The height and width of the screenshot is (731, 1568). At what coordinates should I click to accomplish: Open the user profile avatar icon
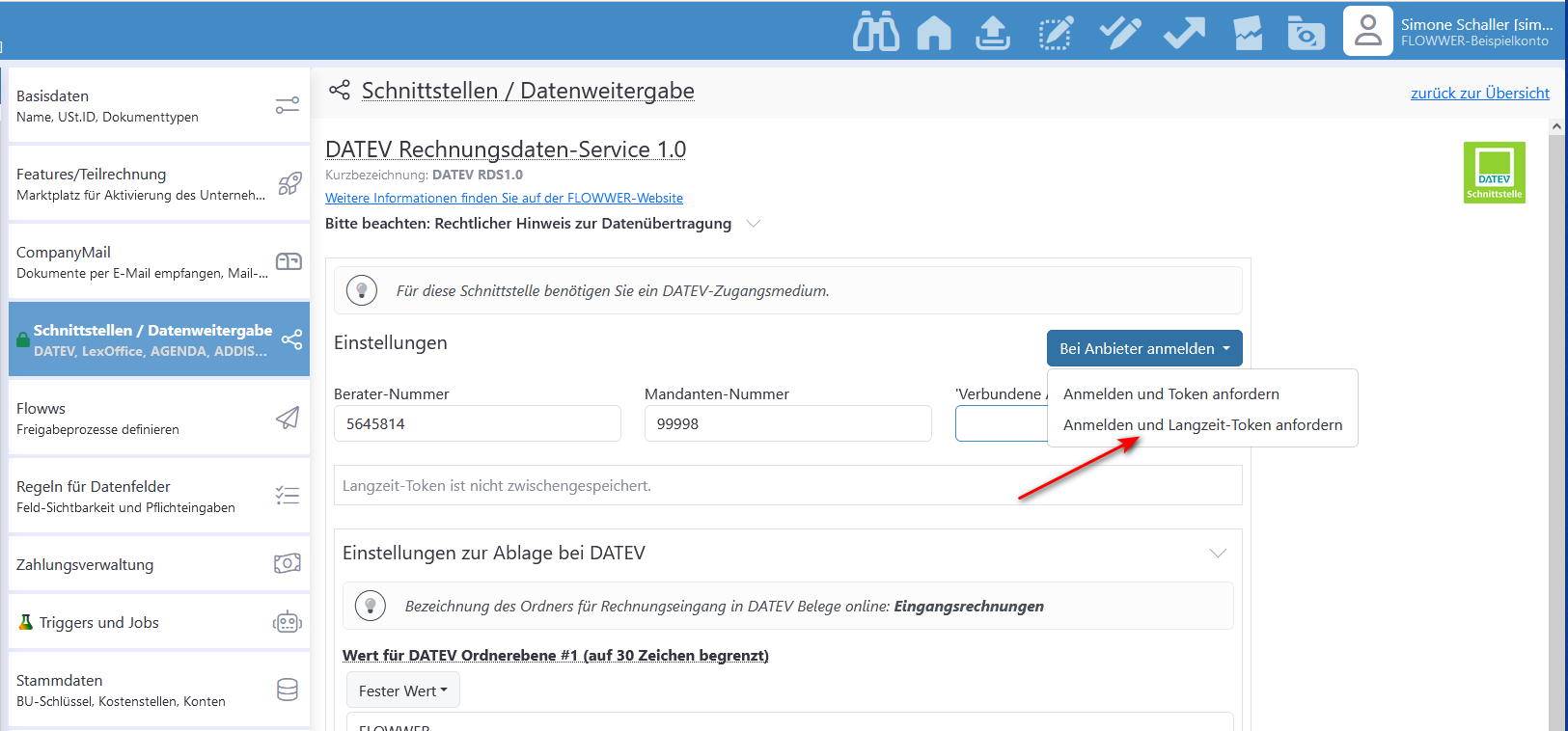pyautogui.click(x=1367, y=31)
